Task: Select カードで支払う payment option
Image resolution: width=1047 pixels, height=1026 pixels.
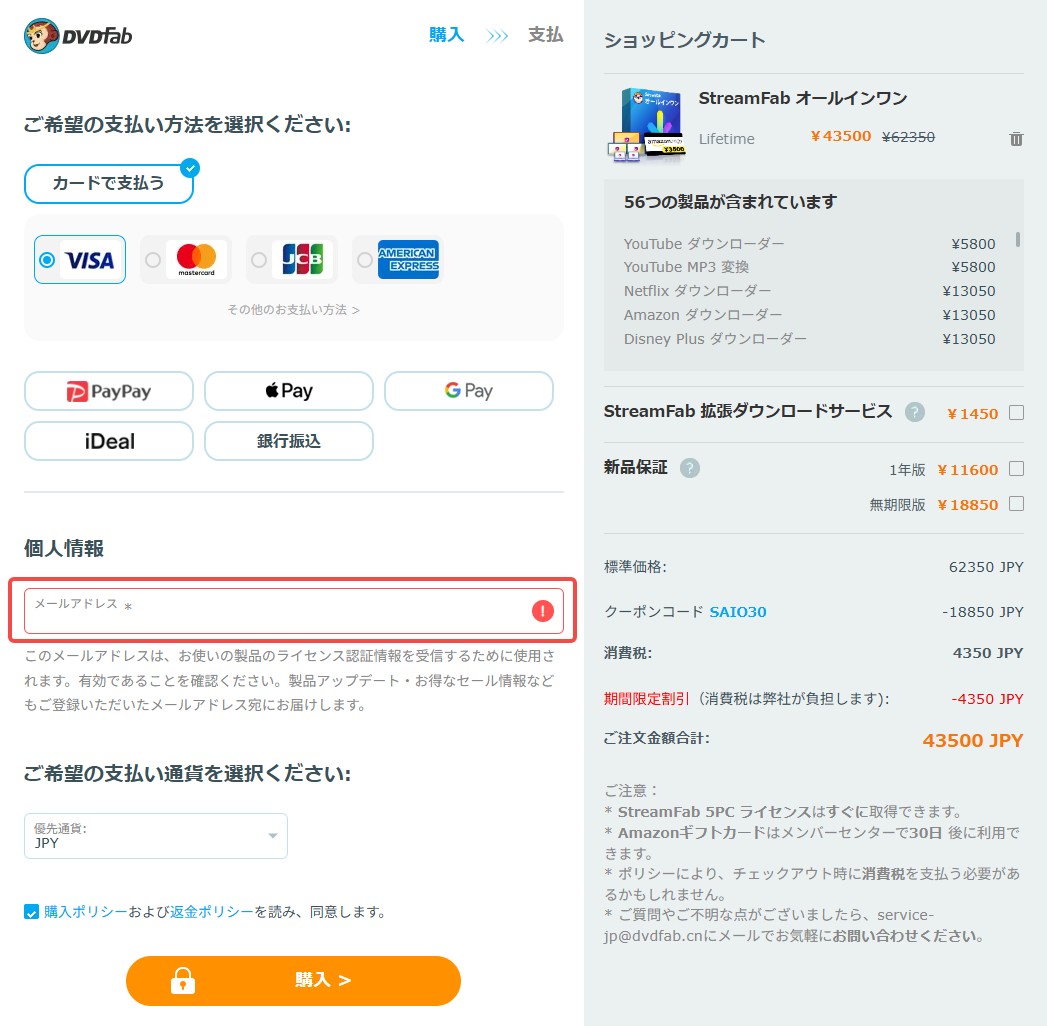Action: click(x=109, y=184)
